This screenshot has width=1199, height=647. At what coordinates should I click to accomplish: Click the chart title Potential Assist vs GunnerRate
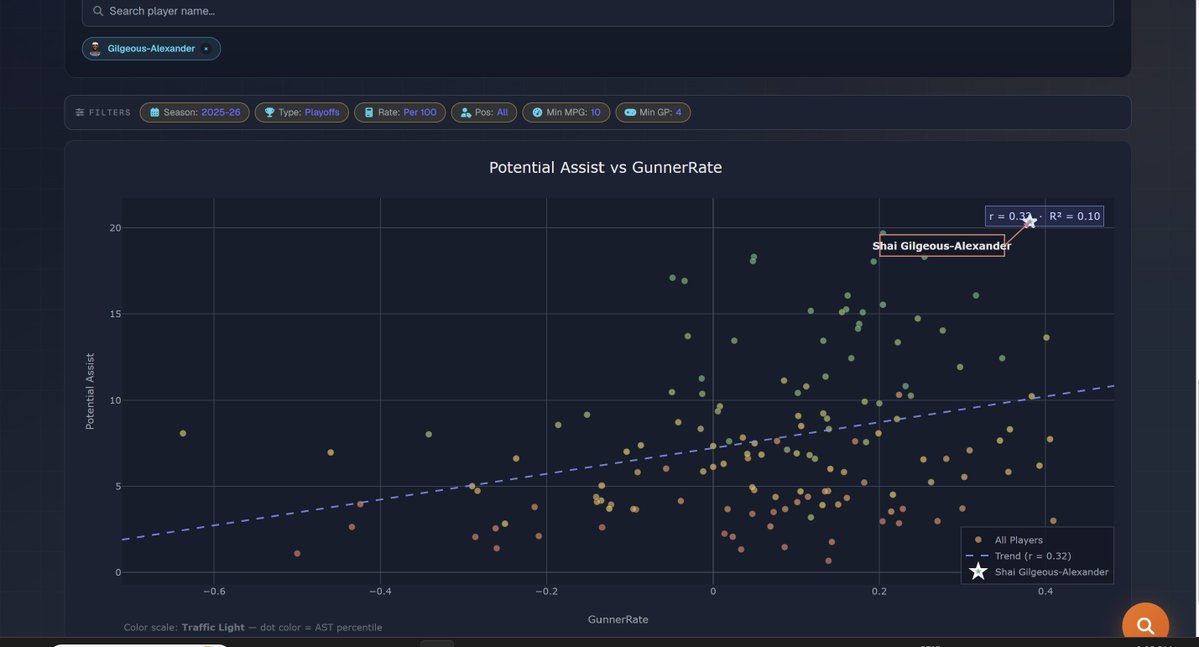pyautogui.click(x=605, y=167)
